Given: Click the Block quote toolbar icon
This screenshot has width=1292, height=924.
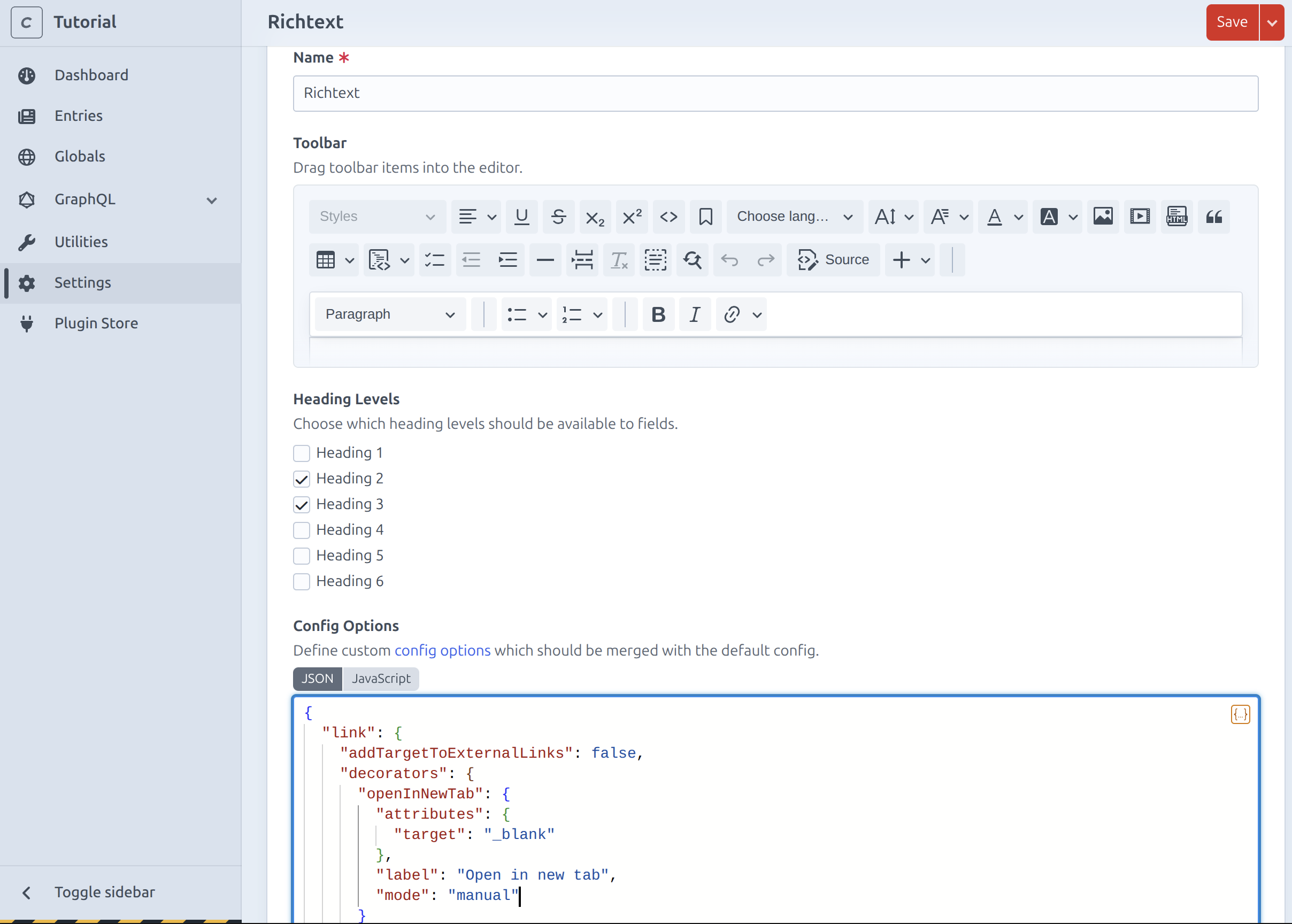Looking at the screenshot, I should pyautogui.click(x=1214, y=217).
